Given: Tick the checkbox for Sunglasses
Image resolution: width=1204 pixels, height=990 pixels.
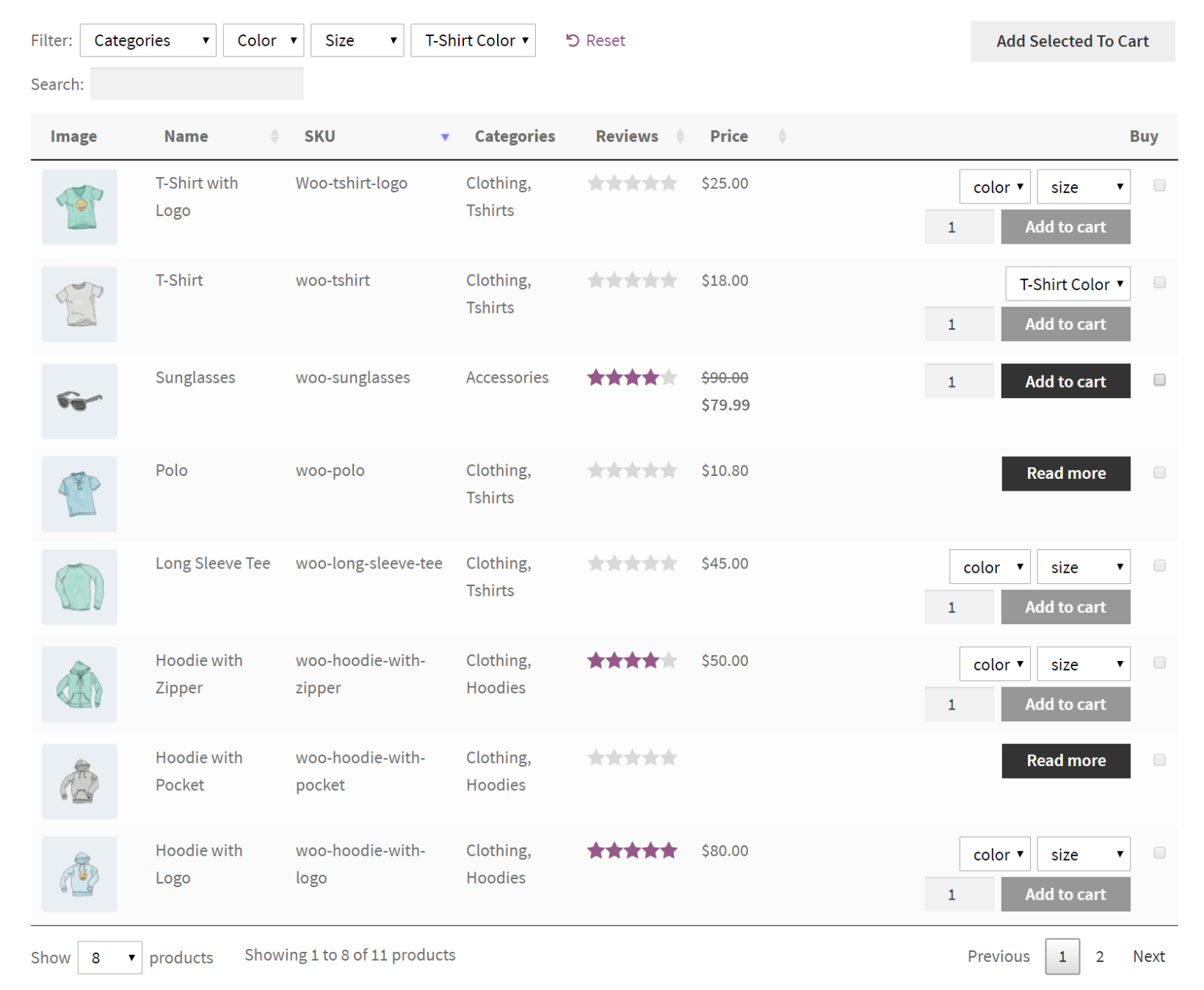Looking at the screenshot, I should pyautogui.click(x=1159, y=380).
